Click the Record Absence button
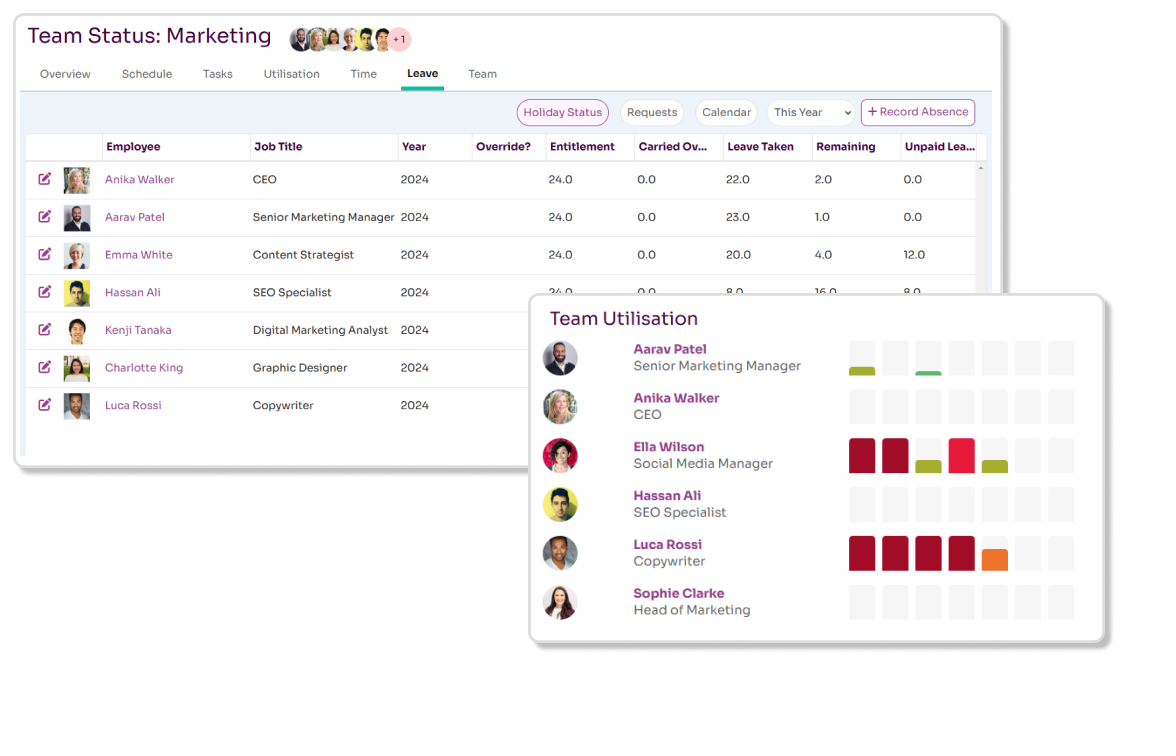Screen dimensions: 1176x756 pos(917,112)
